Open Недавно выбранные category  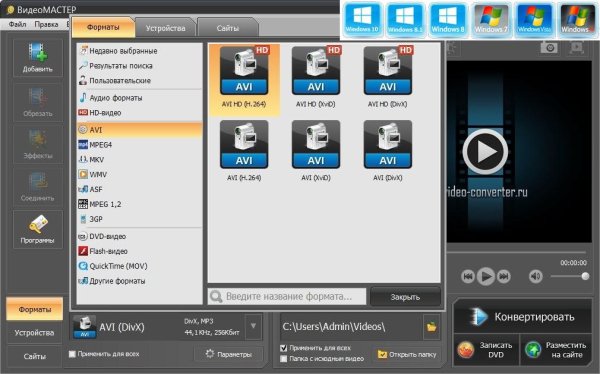click(139, 51)
